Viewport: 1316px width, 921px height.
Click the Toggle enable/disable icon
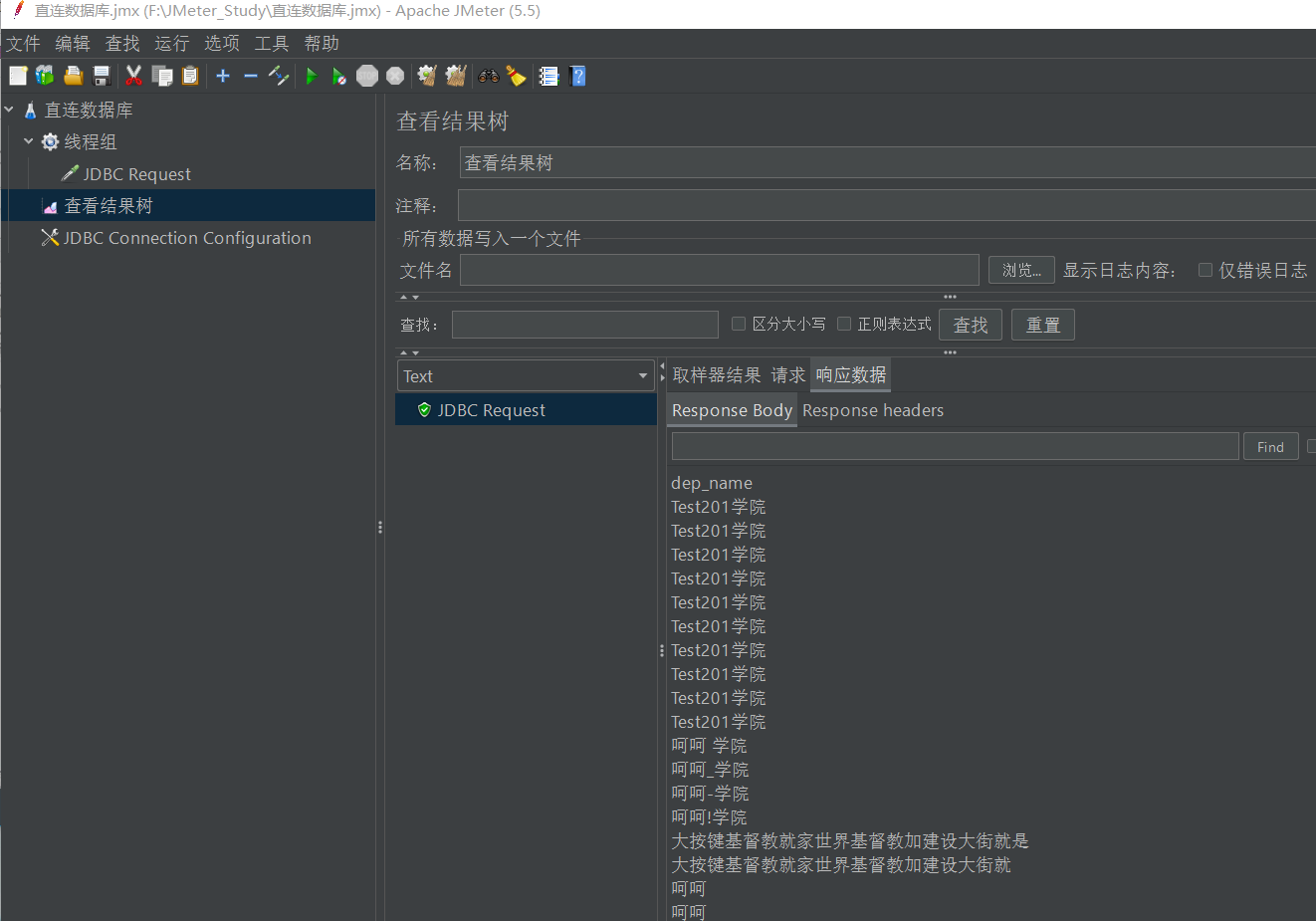(x=279, y=76)
